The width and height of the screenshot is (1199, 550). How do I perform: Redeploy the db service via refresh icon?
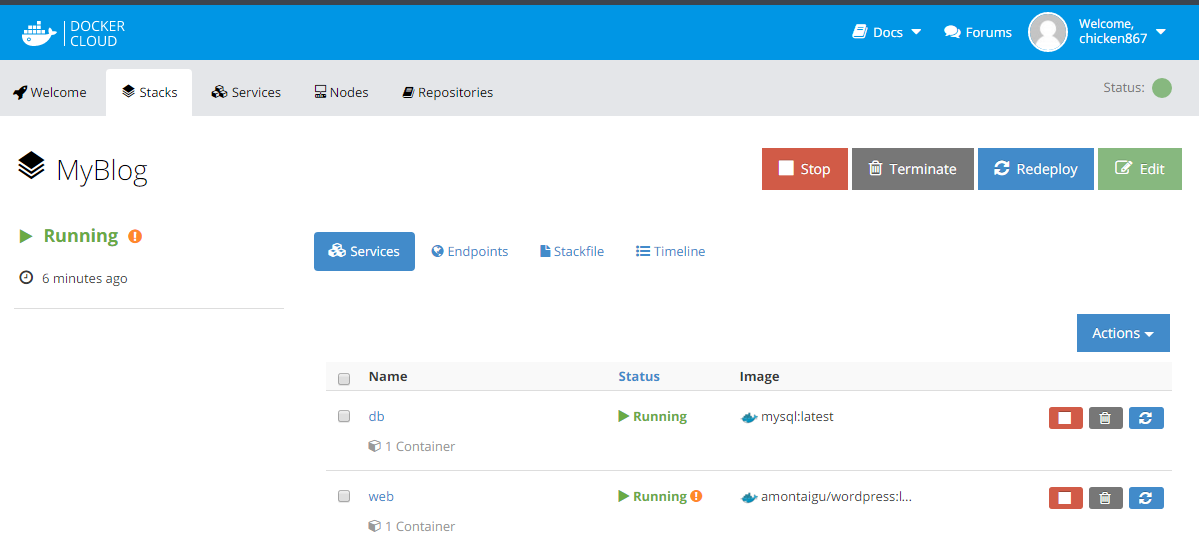click(x=1146, y=418)
